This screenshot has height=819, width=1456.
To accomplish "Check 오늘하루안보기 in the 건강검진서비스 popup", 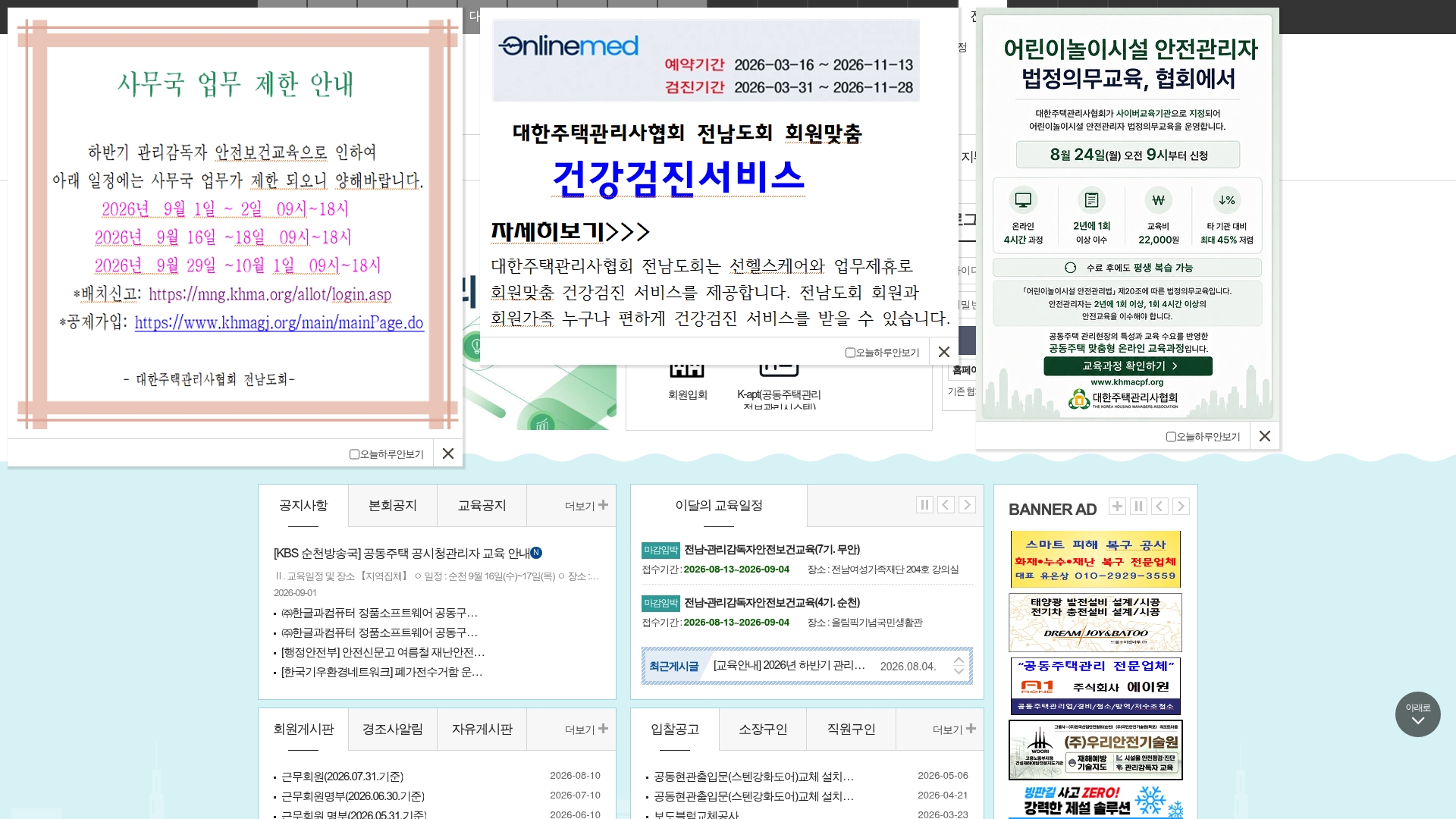I will click(850, 353).
